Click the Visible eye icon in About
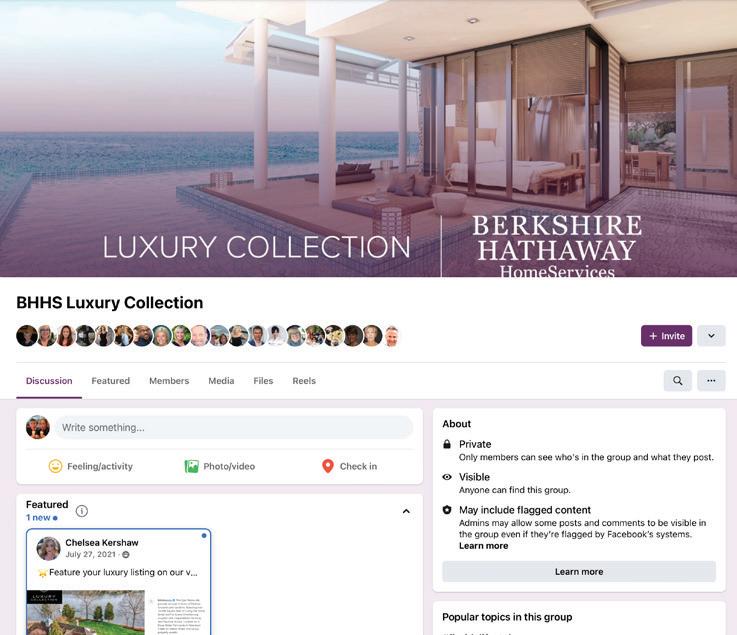The height and width of the screenshot is (635, 737). [x=447, y=477]
